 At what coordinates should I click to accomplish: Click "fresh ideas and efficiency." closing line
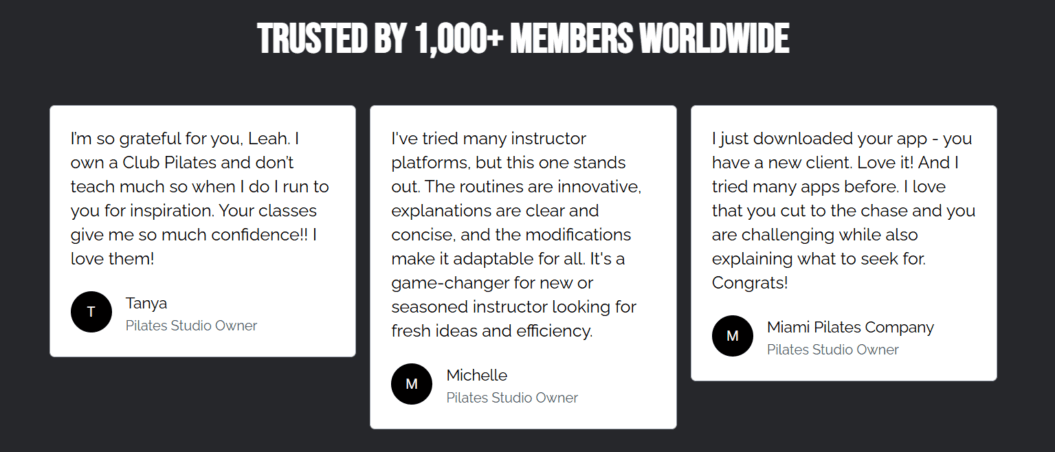pyautogui.click(x=492, y=330)
